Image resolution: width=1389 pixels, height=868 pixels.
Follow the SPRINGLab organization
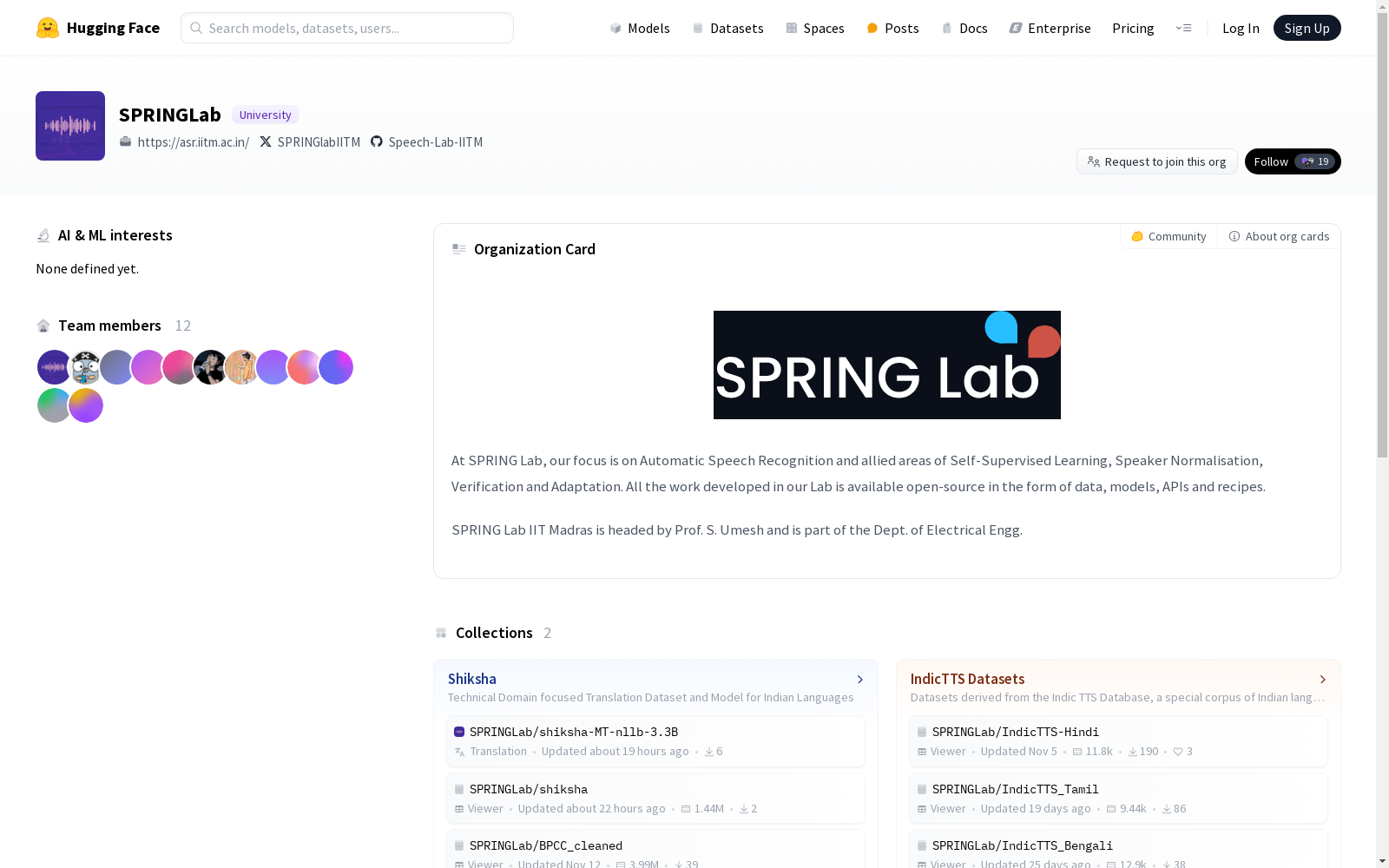(x=1293, y=161)
